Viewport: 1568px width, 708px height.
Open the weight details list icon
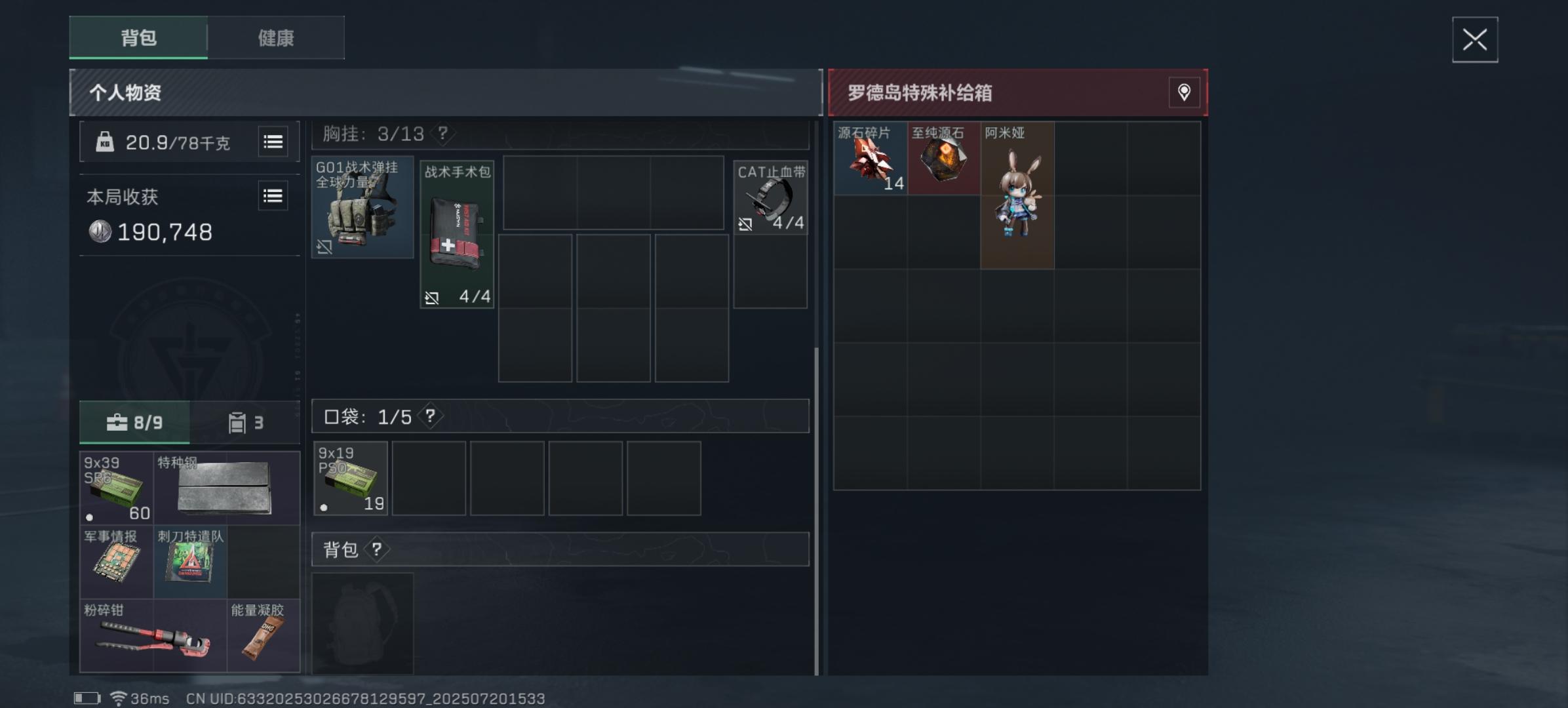[273, 142]
